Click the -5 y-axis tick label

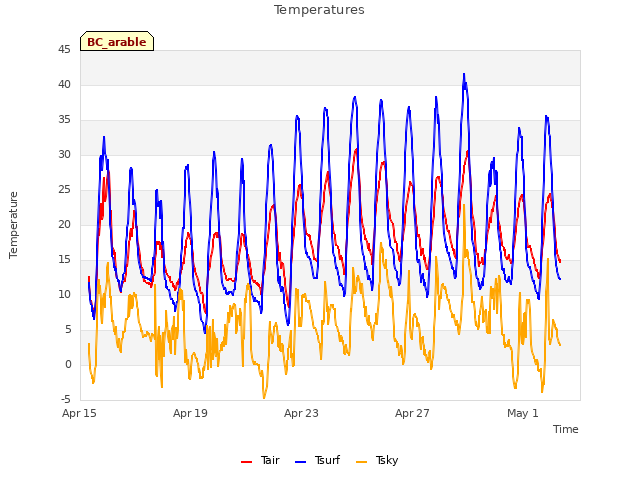click(66, 399)
